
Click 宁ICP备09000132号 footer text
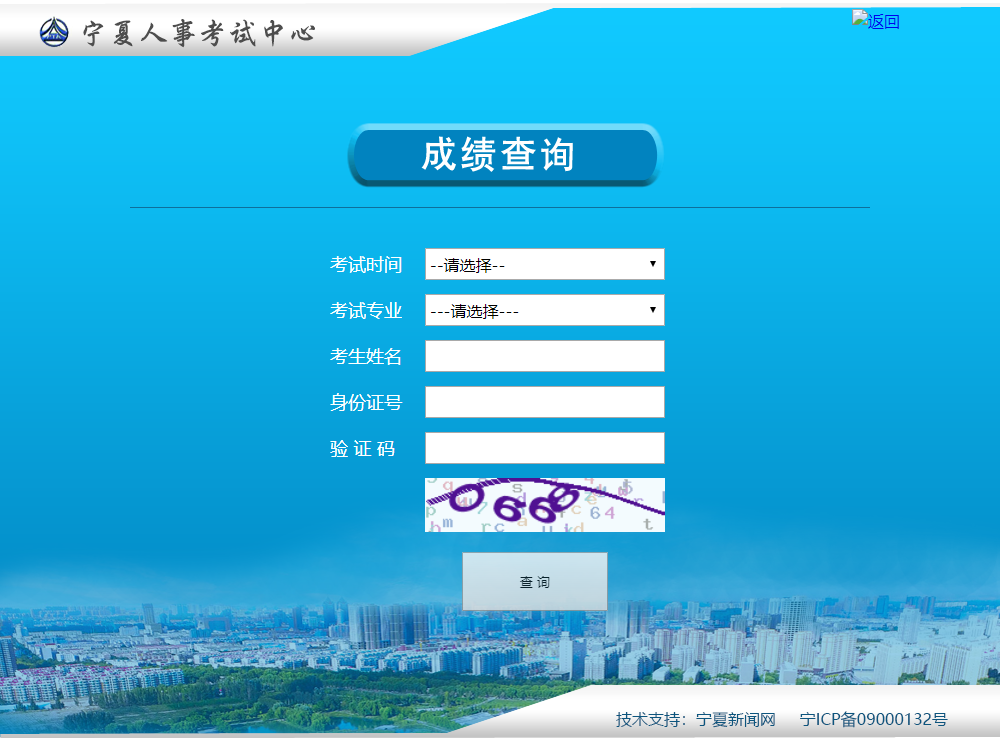tap(873, 719)
